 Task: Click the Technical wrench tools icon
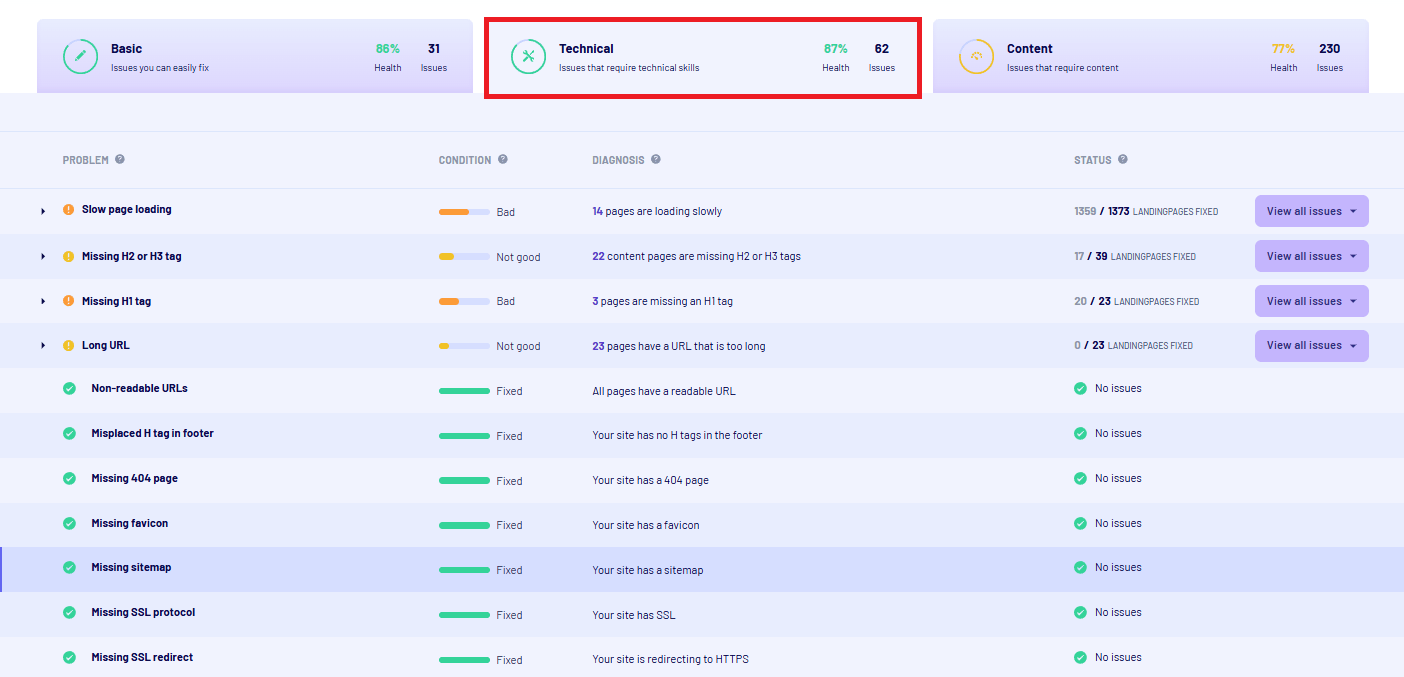(x=528, y=56)
